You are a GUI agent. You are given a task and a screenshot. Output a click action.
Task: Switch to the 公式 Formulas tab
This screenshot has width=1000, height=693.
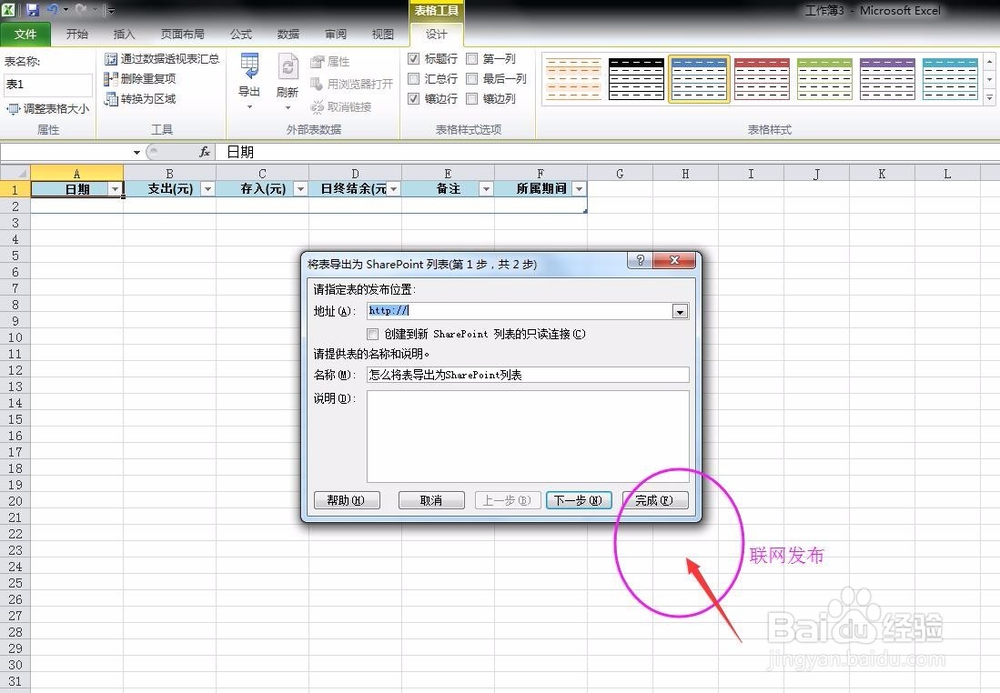coord(240,34)
